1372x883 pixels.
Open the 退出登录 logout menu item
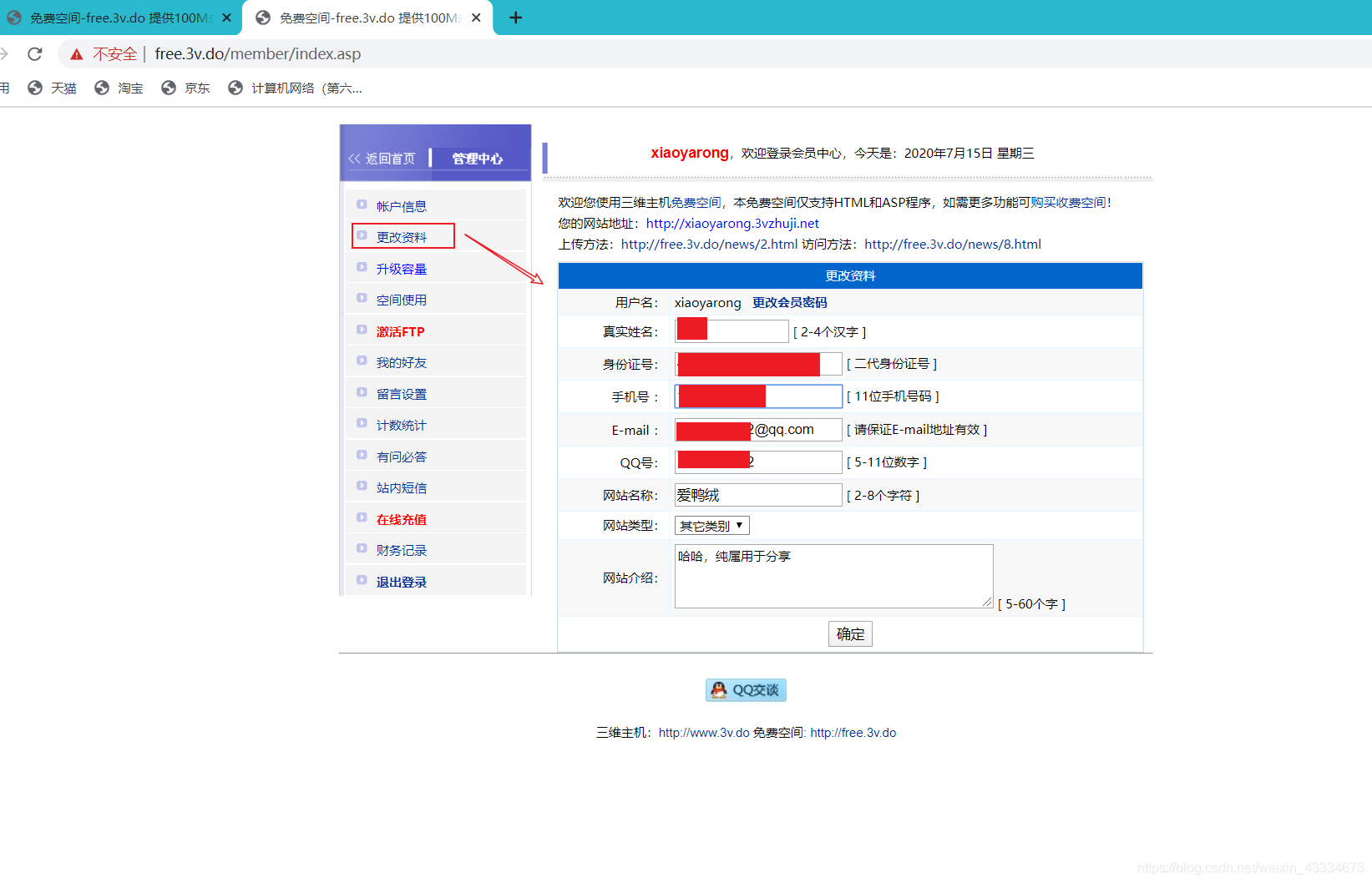tap(401, 581)
